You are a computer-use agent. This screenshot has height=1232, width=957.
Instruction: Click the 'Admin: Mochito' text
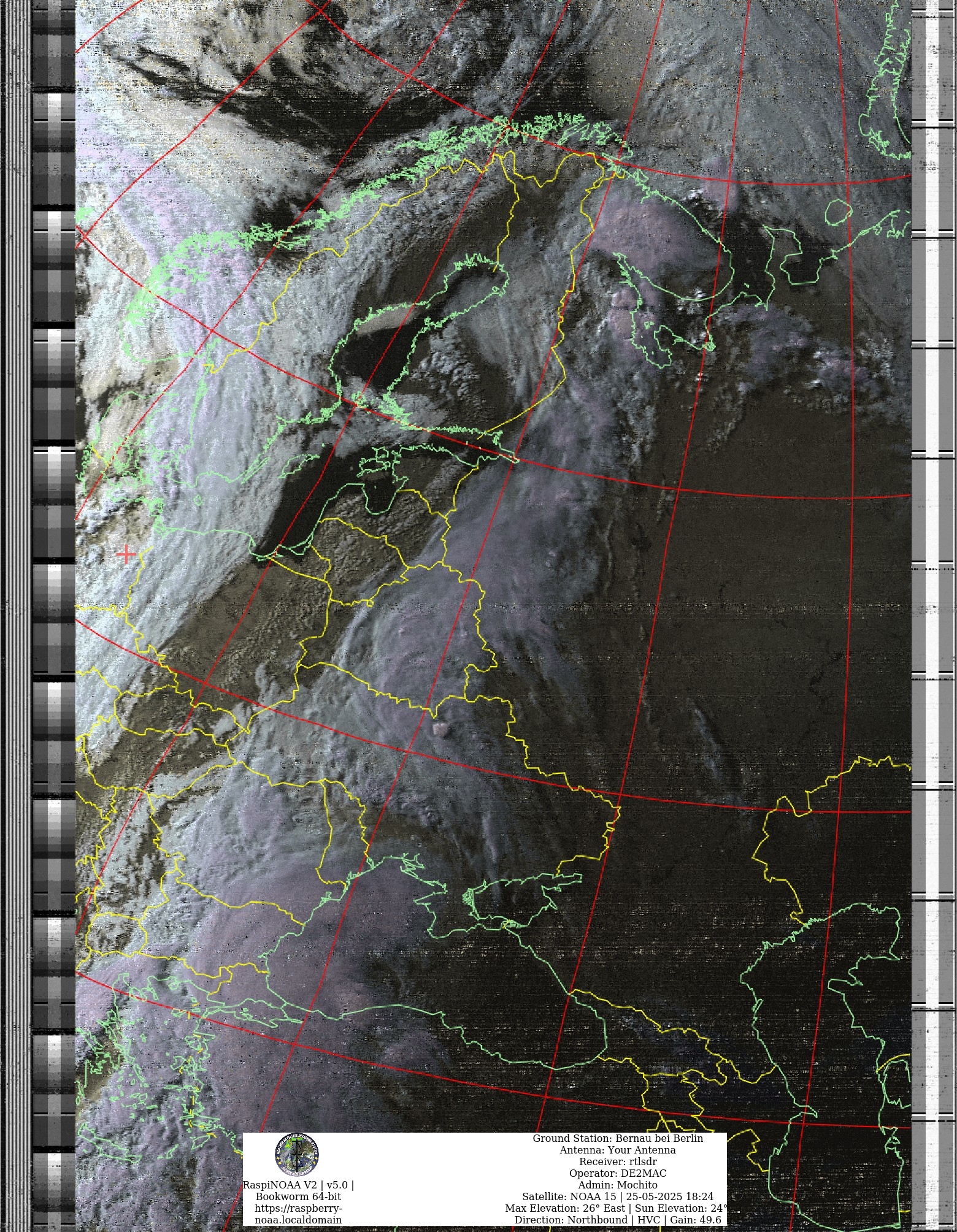pyautogui.click(x=618, y=1185)
